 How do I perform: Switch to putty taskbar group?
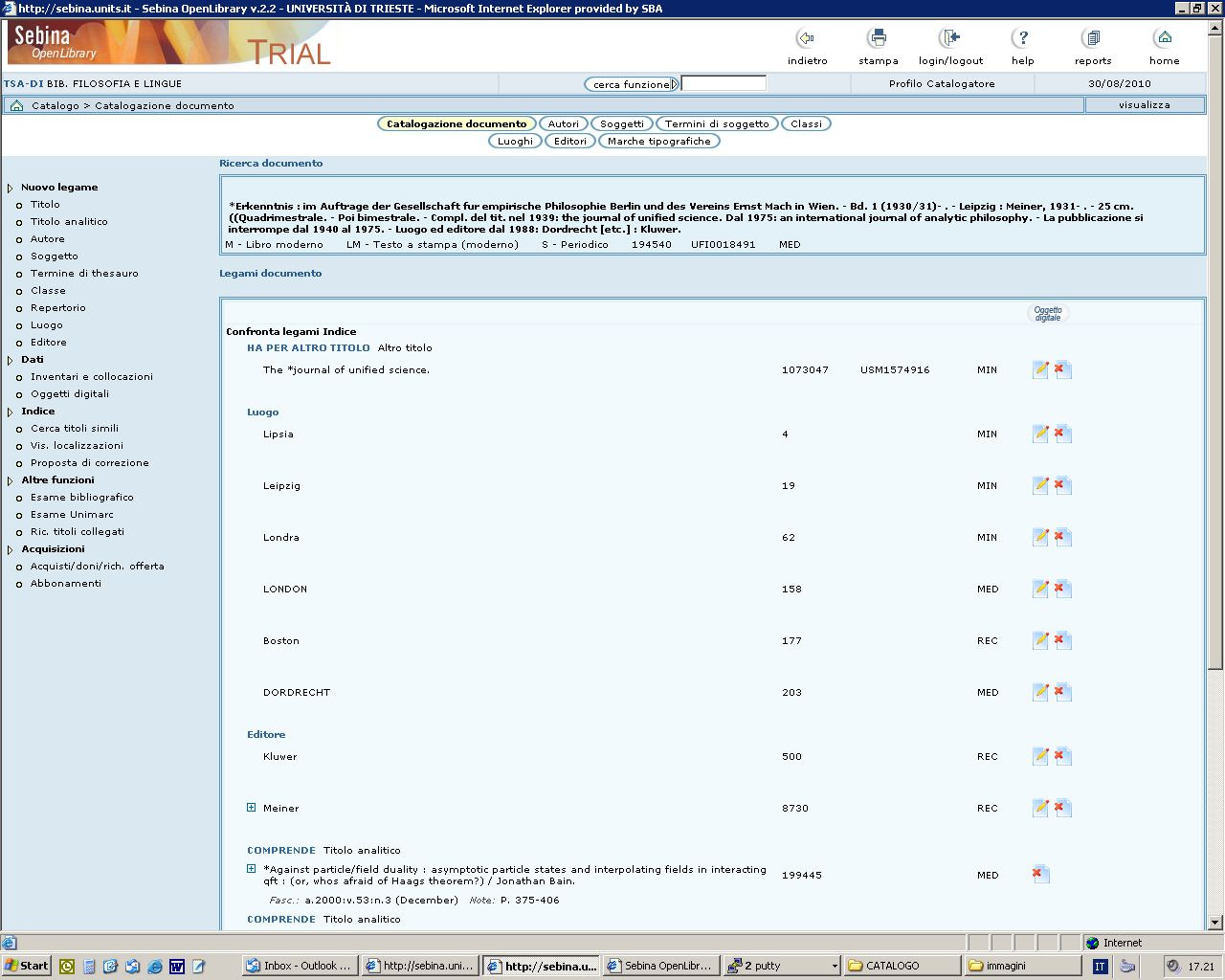click(783, 966)
